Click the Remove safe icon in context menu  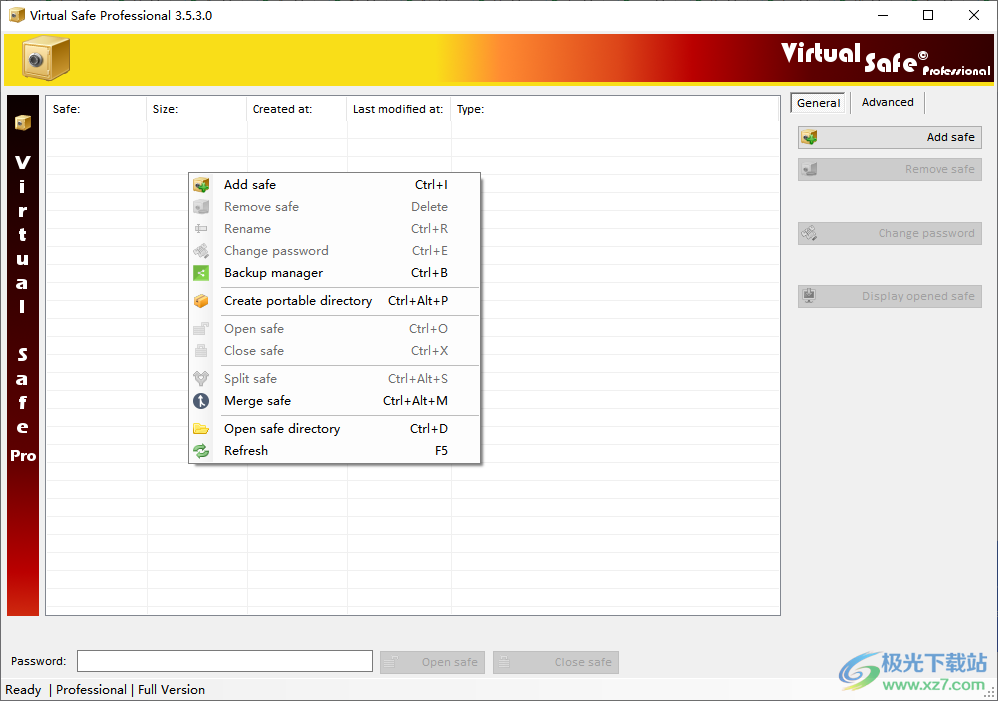click(201, 207)
